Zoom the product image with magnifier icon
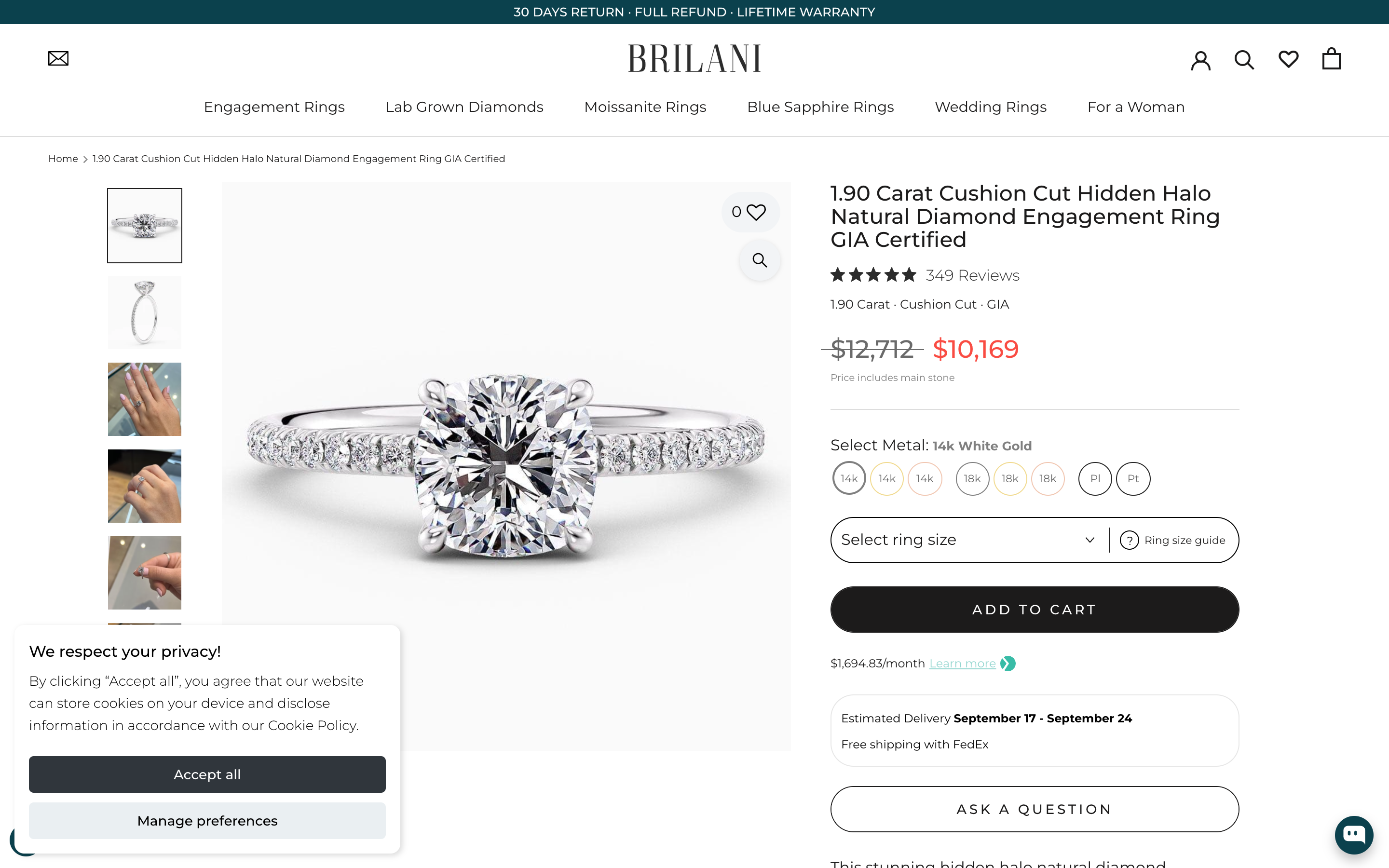This screenshot has height=868, width=1389. click(759, 260)
